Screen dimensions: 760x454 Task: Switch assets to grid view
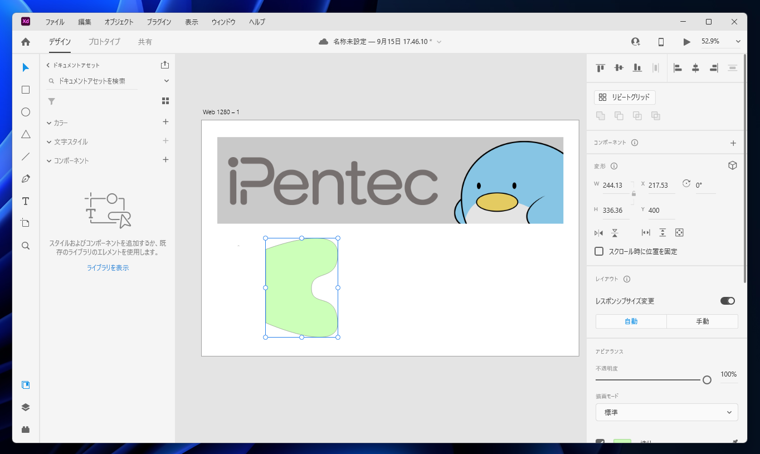click(165, 101)
